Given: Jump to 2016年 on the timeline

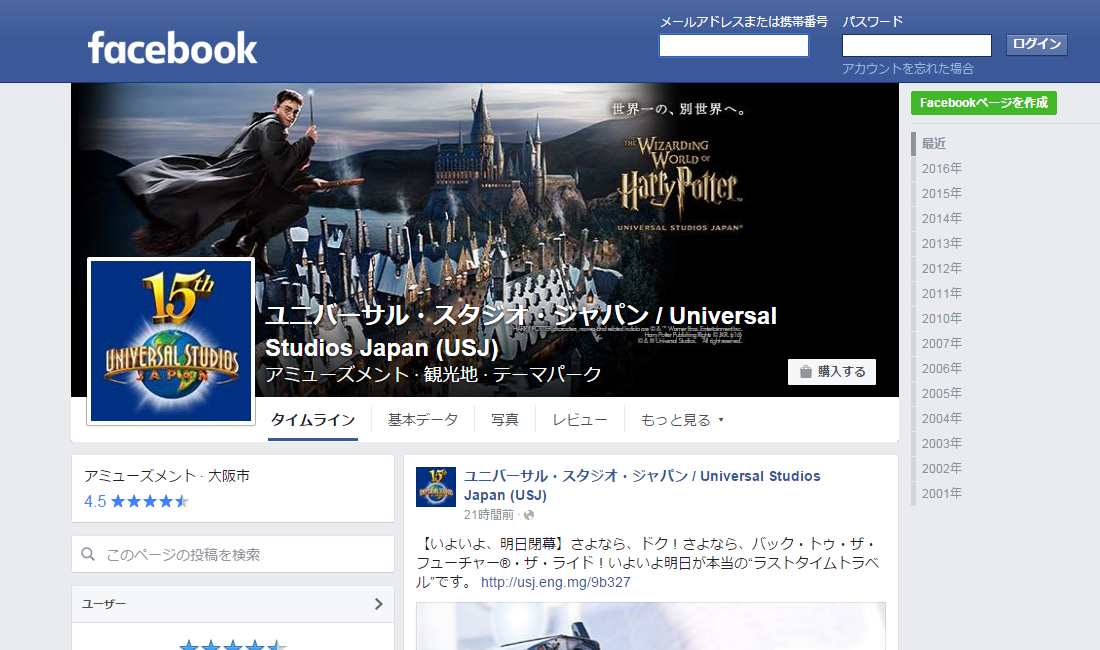Looking at the screenshot, I should [941, 168].
